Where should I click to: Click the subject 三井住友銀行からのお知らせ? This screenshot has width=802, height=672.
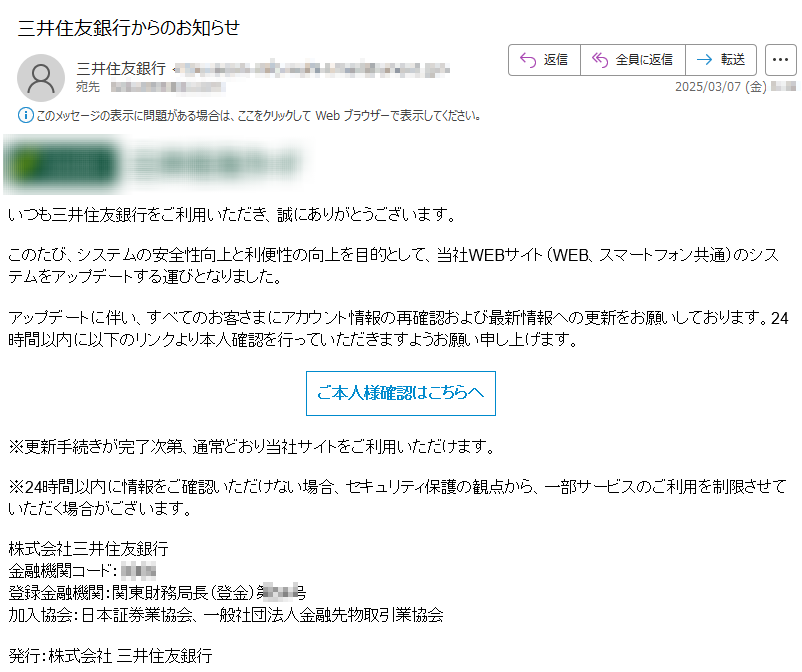128,28
